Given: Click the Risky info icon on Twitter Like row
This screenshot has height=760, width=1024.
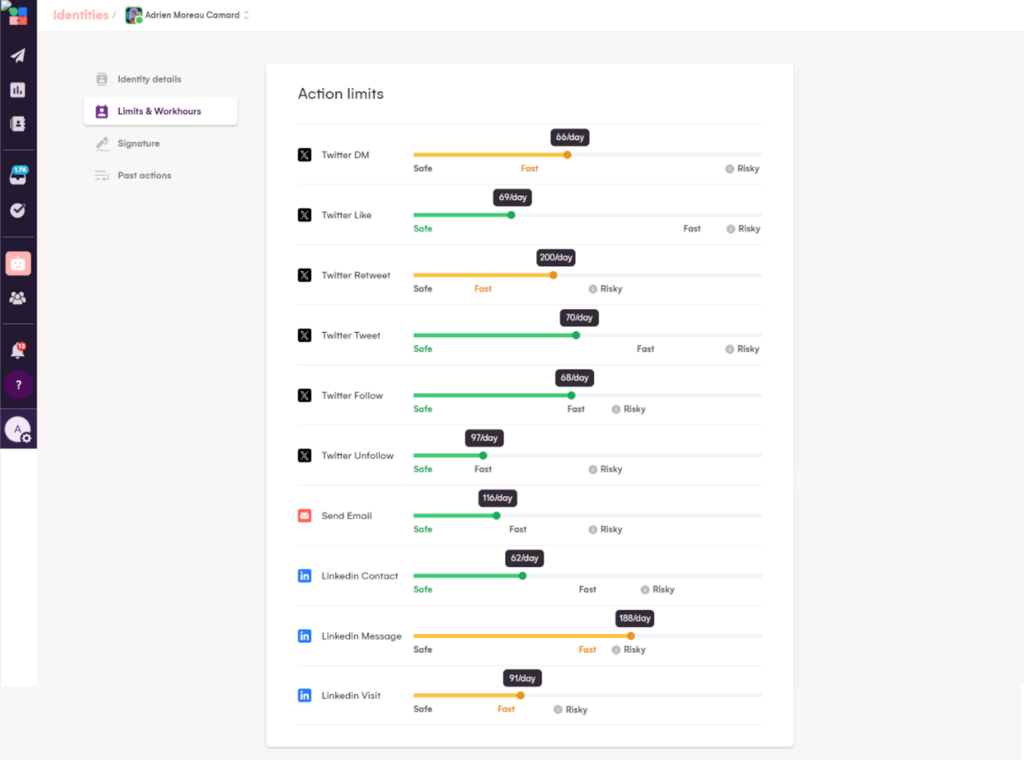Looking at the screenshot, I should click(x=730, y=229).
